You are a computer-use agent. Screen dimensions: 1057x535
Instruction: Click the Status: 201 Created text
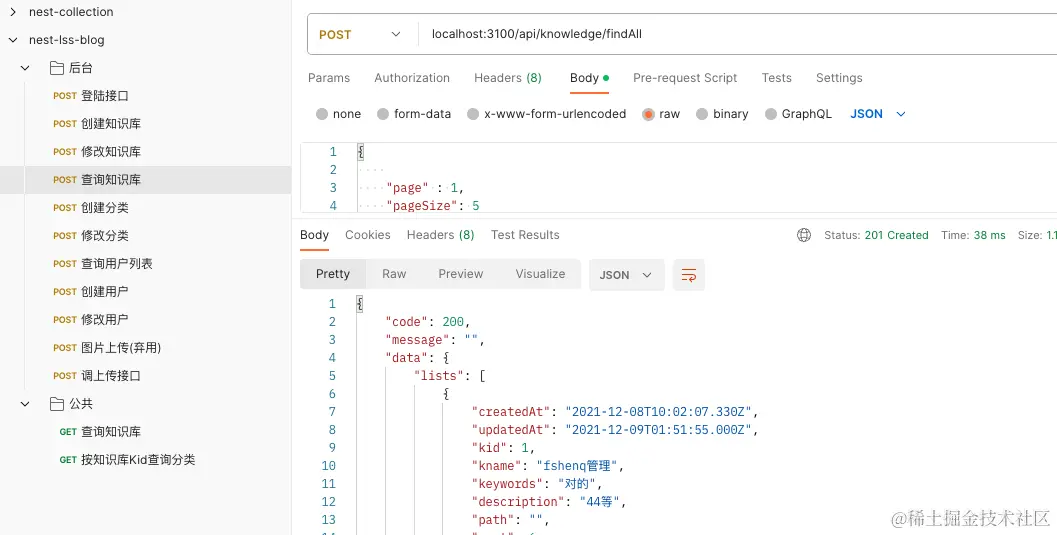pos(876,235)
